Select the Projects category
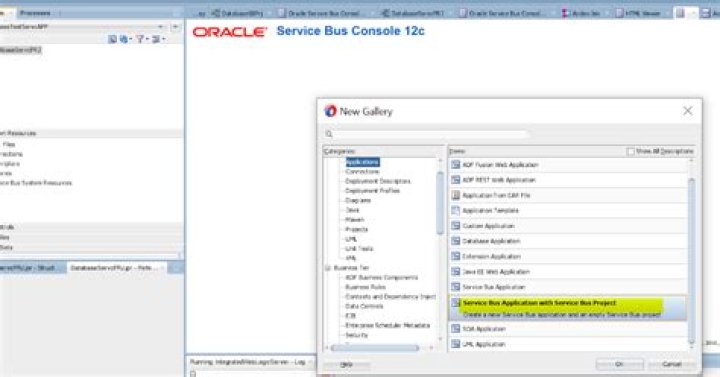This screenshot has width=720, height=377. tap(356, 230)
